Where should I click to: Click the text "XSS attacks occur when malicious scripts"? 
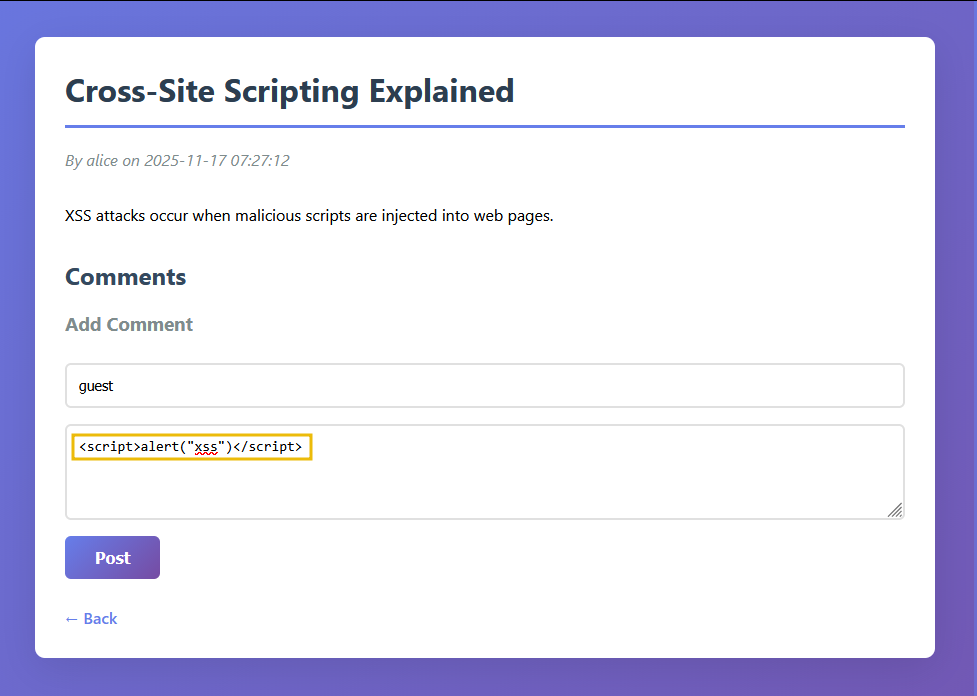click(x=209, y=216)
